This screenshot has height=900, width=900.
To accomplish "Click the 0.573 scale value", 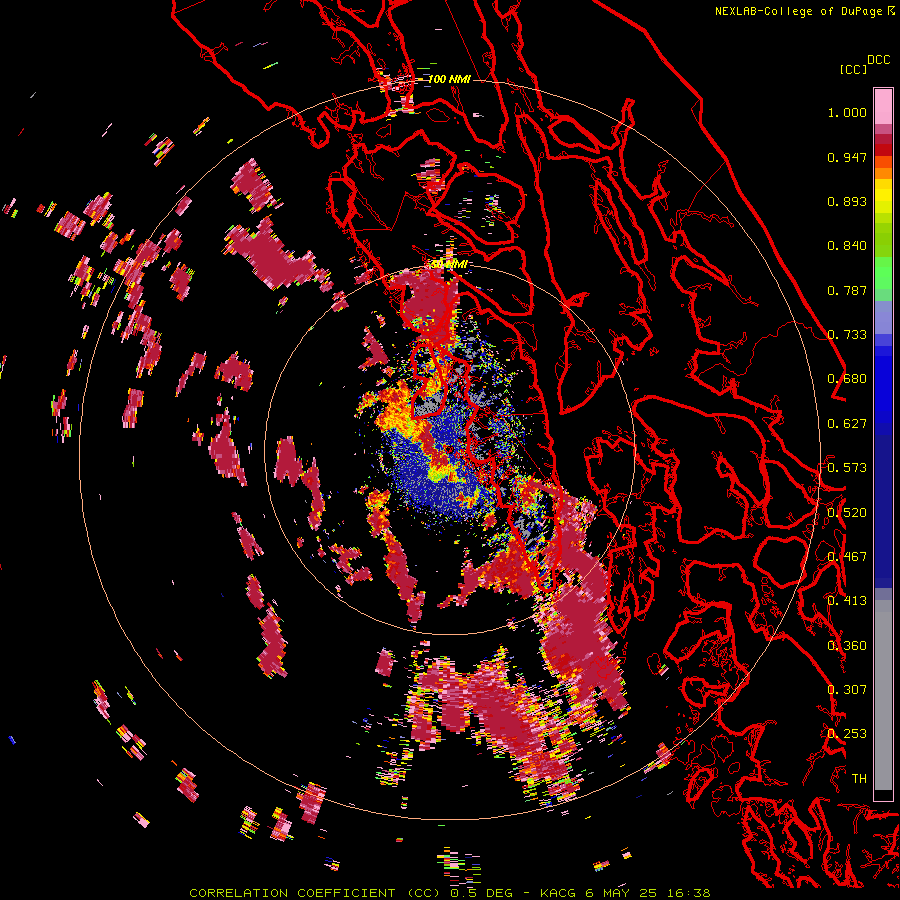I will pos(847,468).
